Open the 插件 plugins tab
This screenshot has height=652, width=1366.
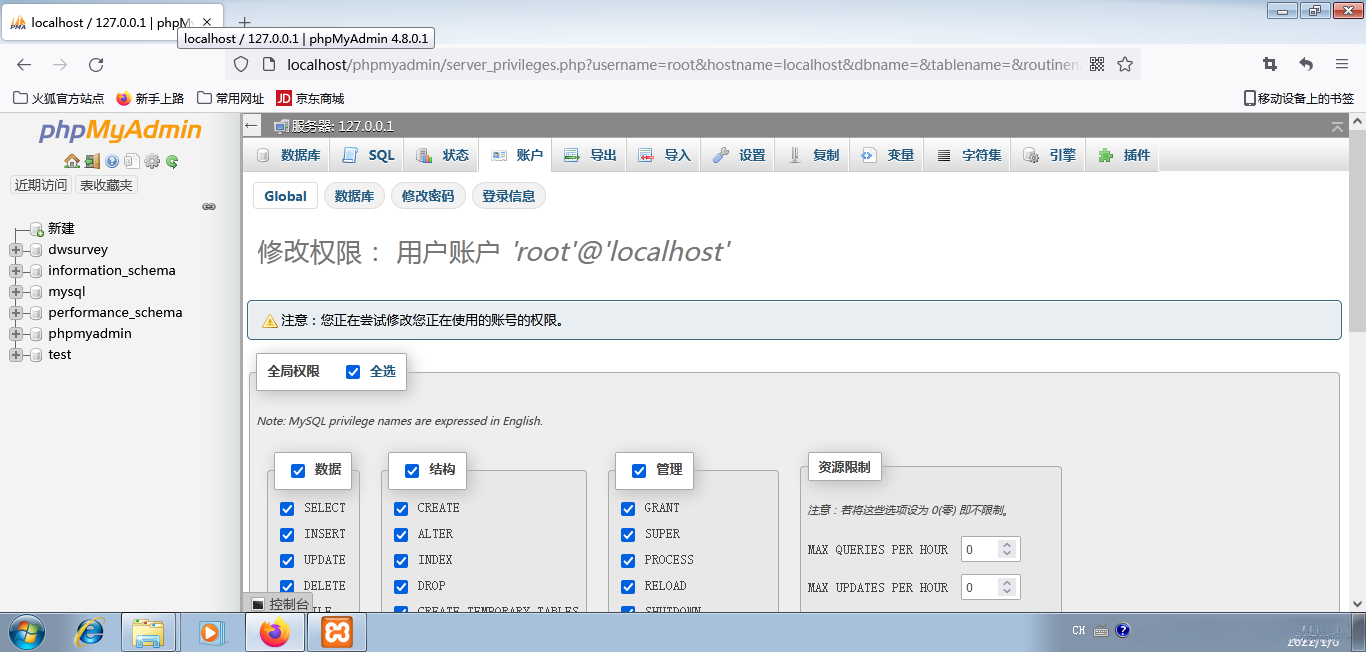point(1124,155)
